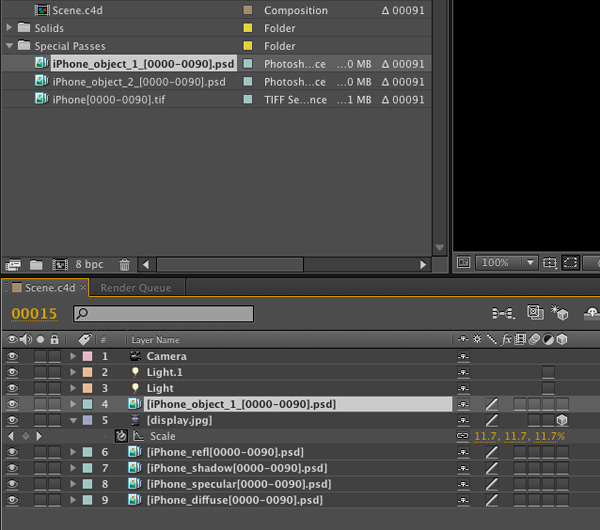Click the Audio speaker column header icon
This screenshot has width=600, height=530.
(26, 339)
